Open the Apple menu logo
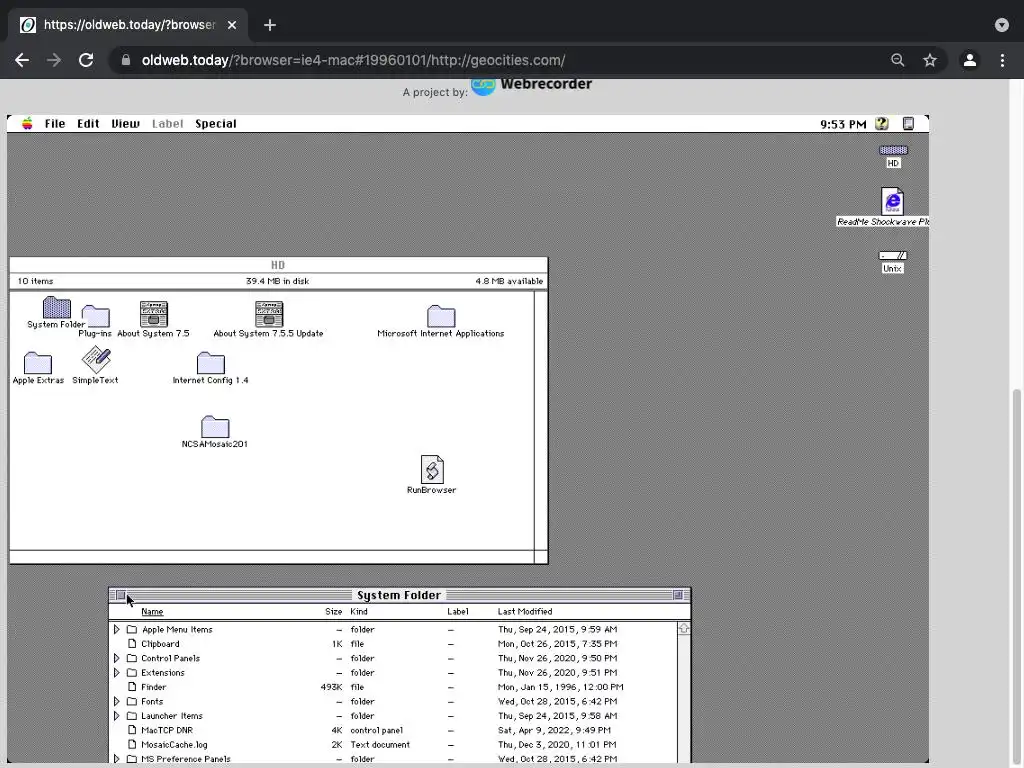 pos(27,123)
